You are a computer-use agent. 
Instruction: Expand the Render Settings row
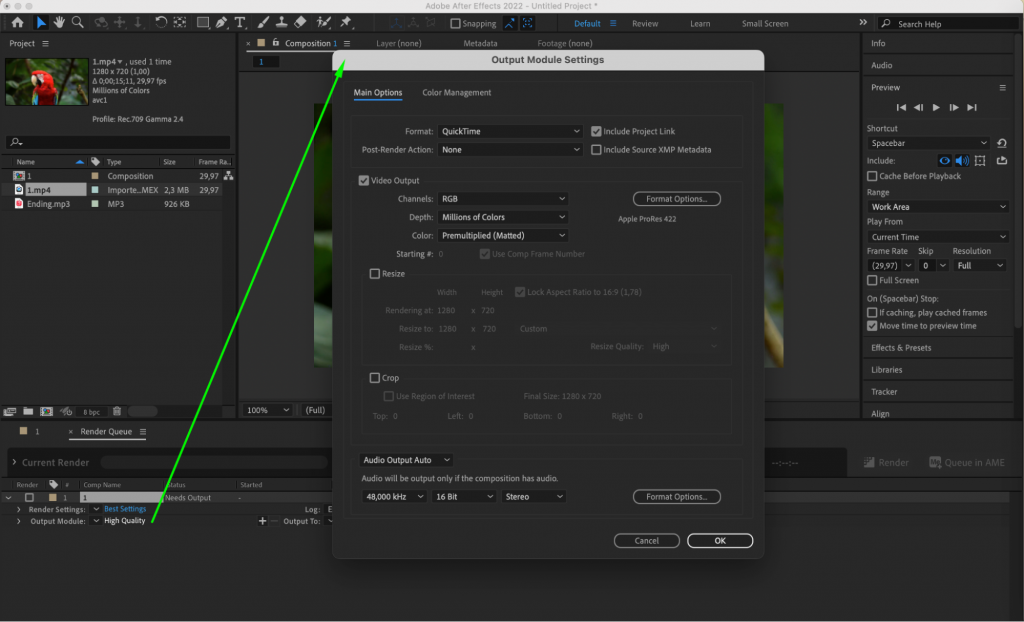(19, 508)
